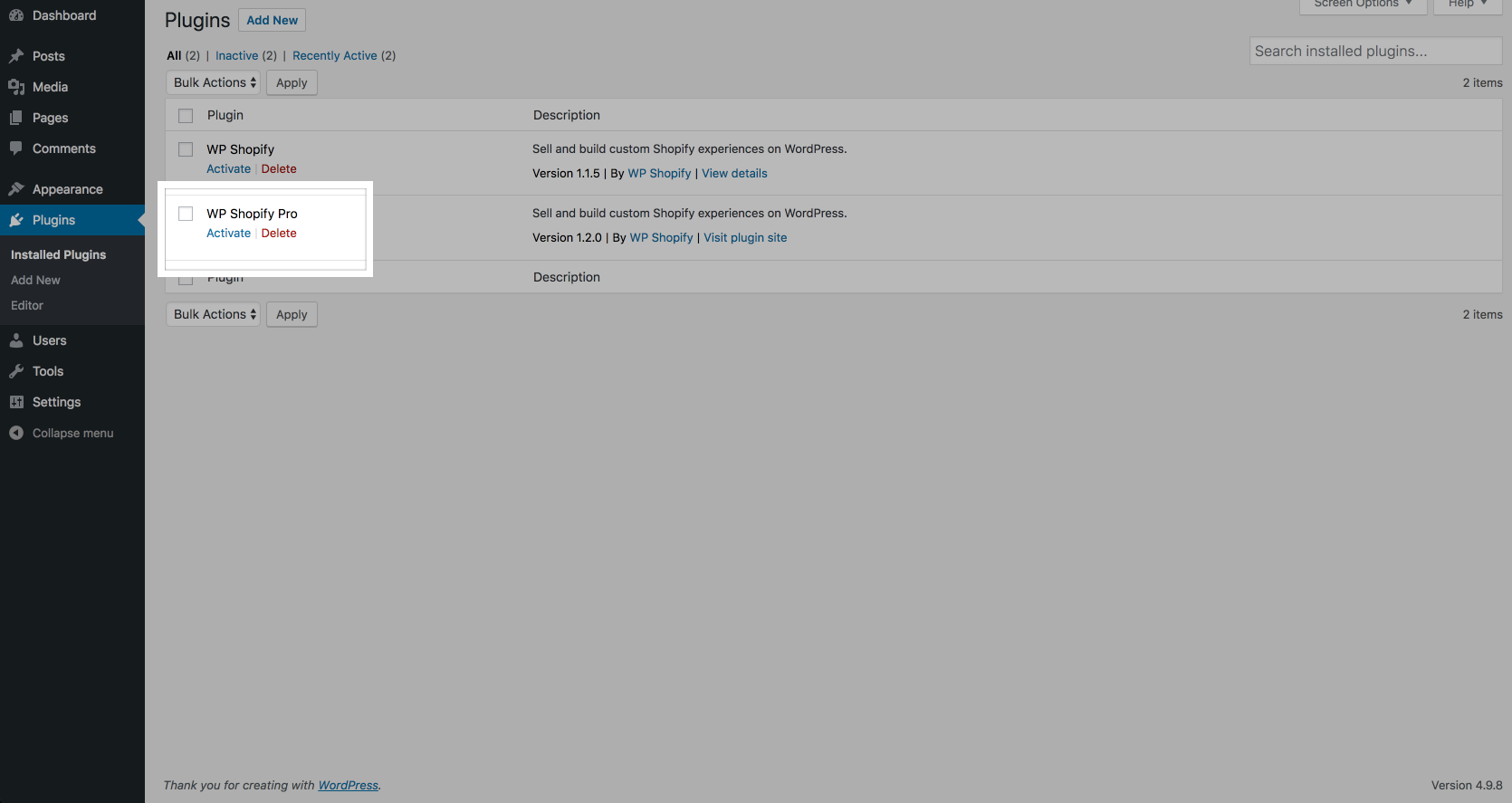
Task: Open WP Shopify author link for version 1.2.0
Action: tap(661, 237)
